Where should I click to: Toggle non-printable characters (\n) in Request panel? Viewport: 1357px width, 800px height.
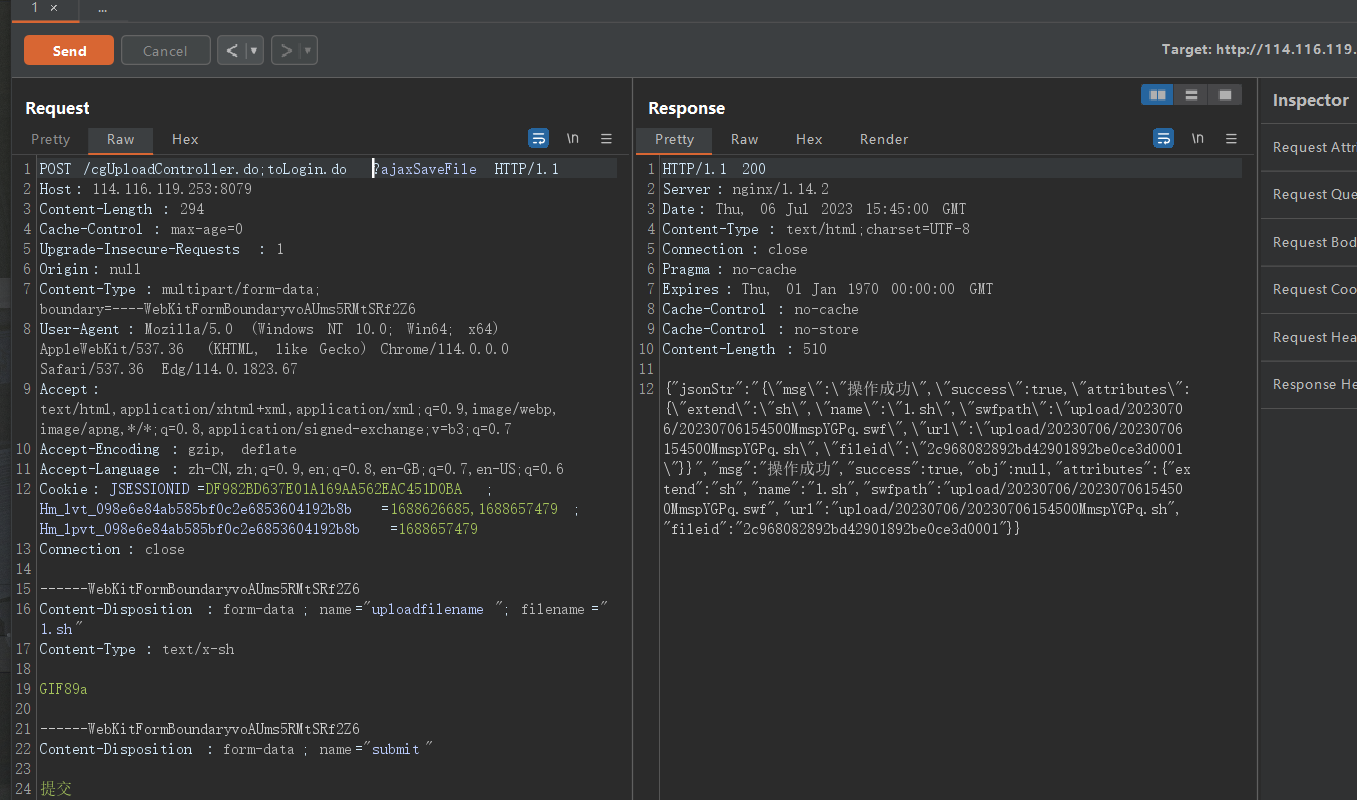coord(573,138)
